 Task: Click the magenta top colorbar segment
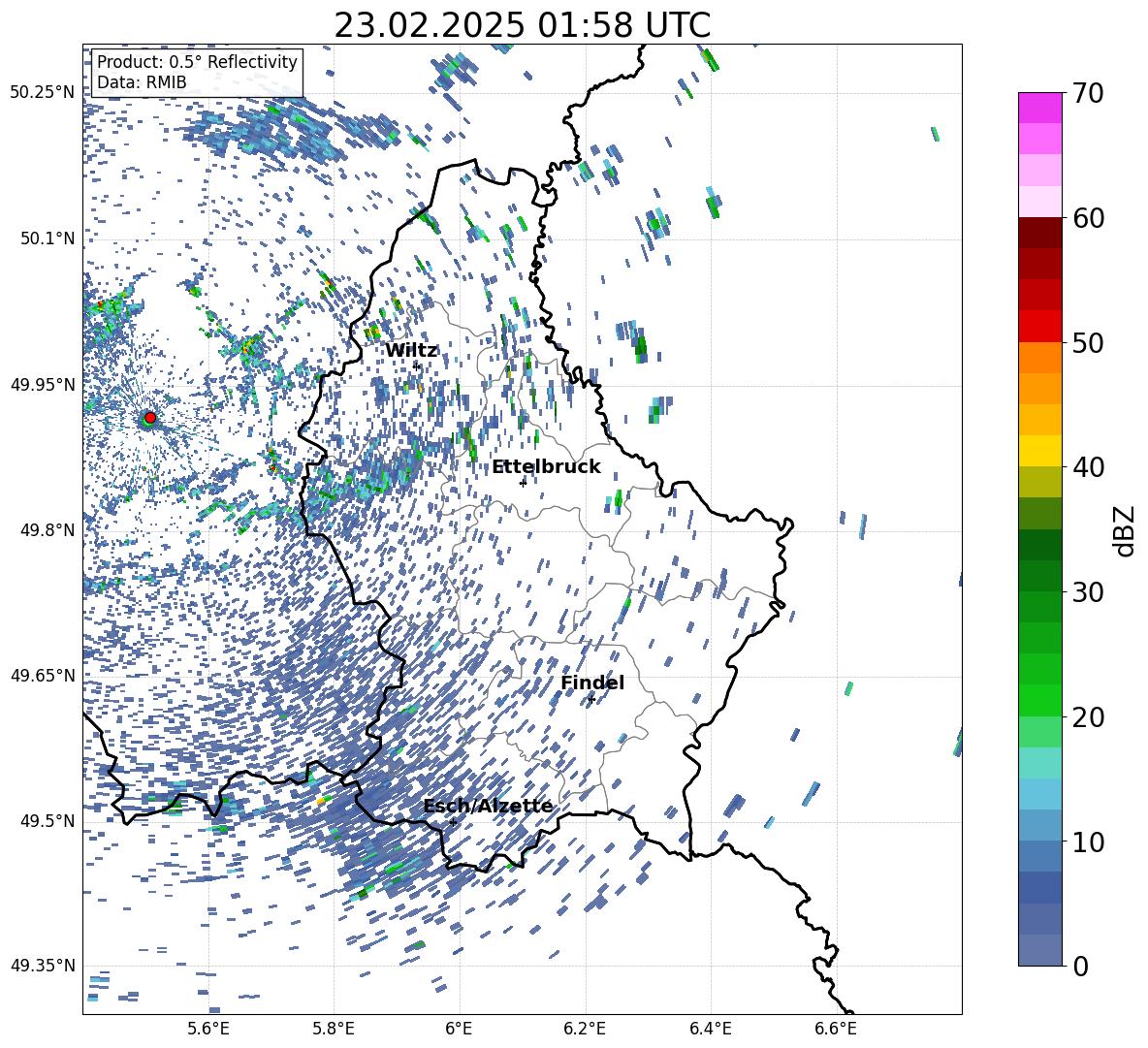coord(1039,108)
